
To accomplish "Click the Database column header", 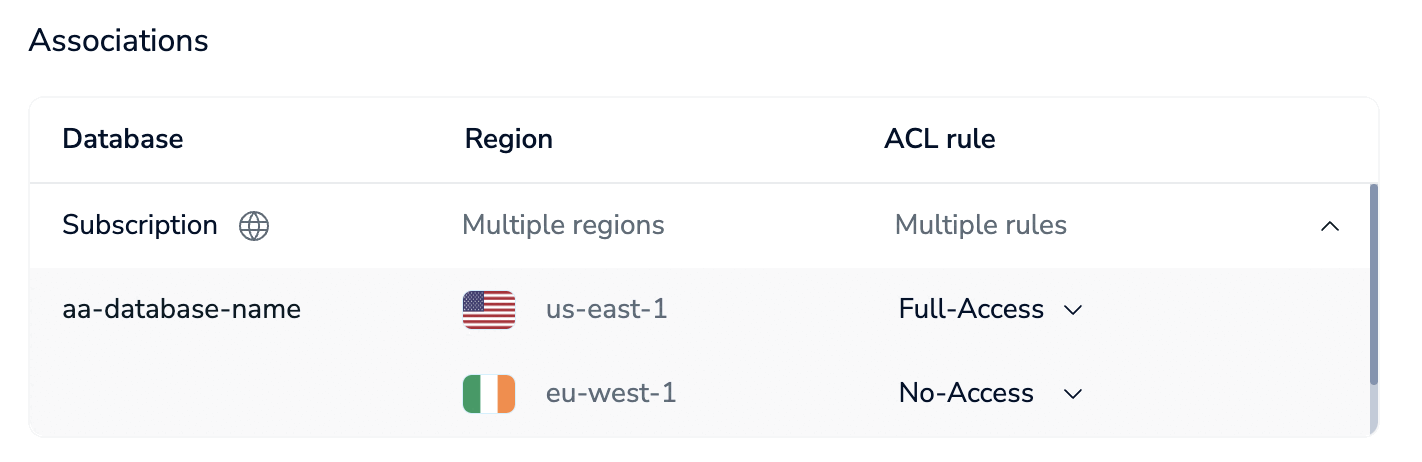I will tap(122, 139).
